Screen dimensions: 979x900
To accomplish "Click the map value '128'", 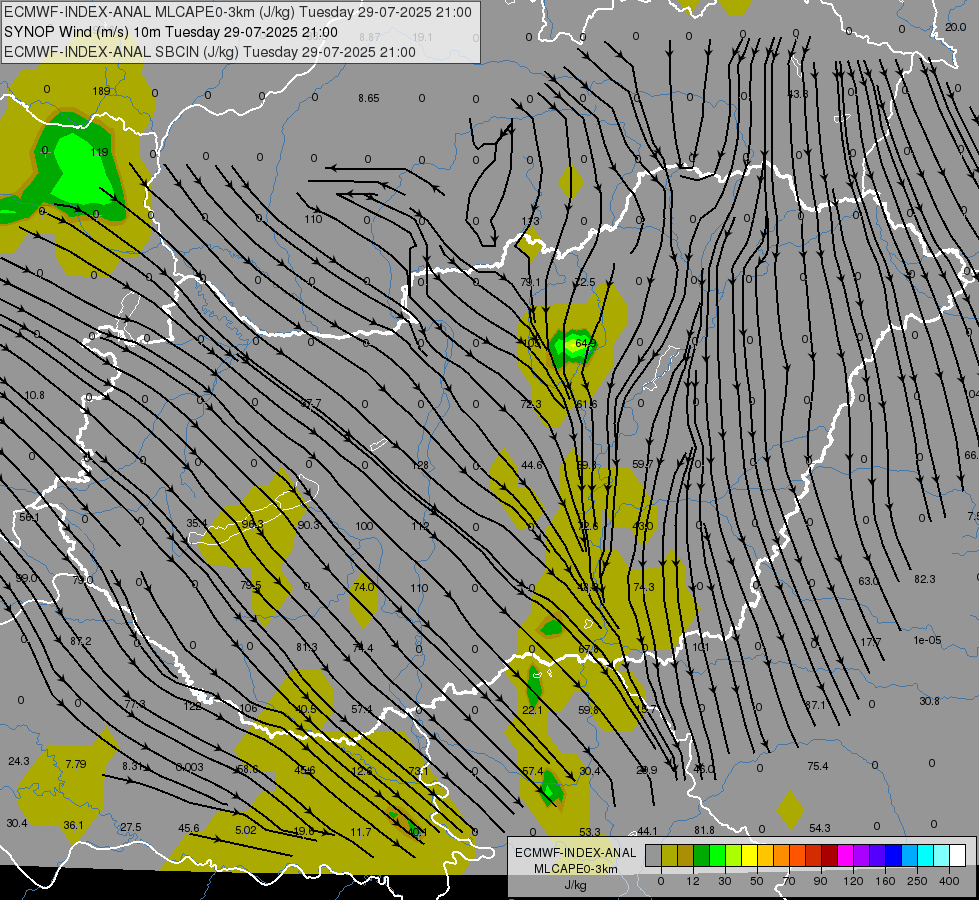I will point(420,465).
